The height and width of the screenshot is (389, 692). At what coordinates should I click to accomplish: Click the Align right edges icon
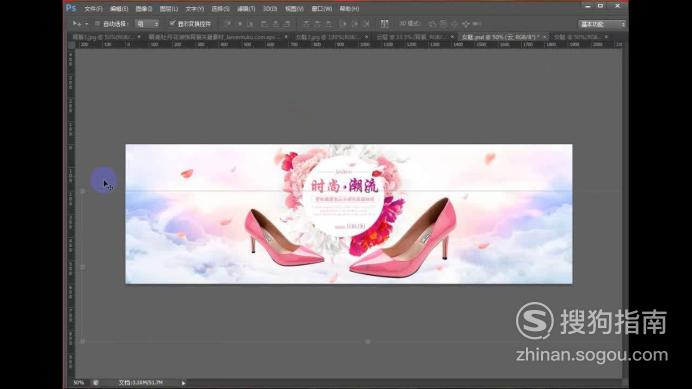click(x=287, y=24)
